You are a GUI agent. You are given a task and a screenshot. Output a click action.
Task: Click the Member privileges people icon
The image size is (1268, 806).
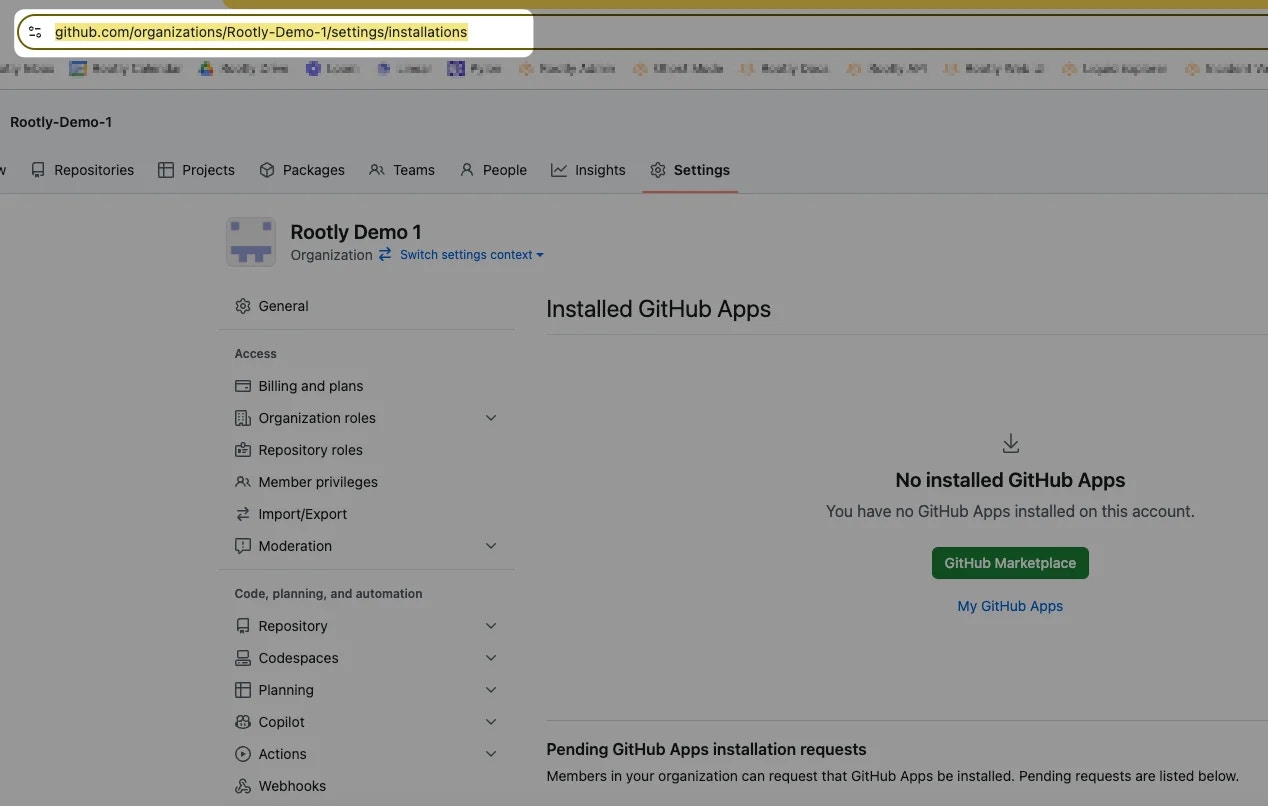pos(243,482)
